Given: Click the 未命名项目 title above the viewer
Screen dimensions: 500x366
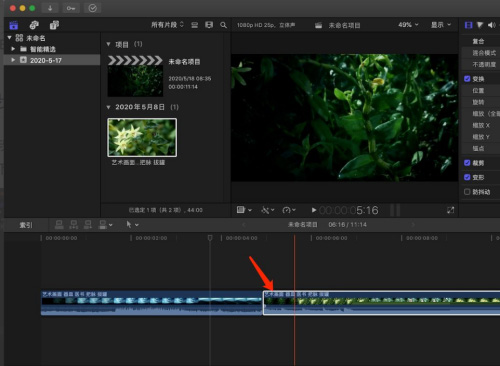Looking at the screenshot, I should click(344, 25).
